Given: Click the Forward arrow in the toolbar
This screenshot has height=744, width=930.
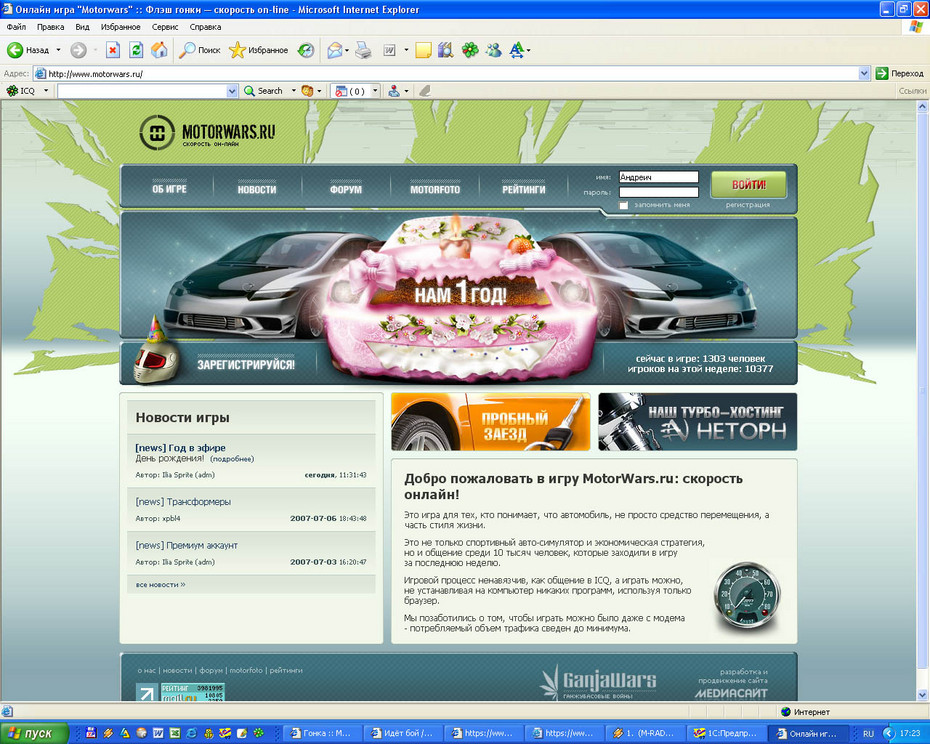Looking at the screenshot, I should coord(78,50).
